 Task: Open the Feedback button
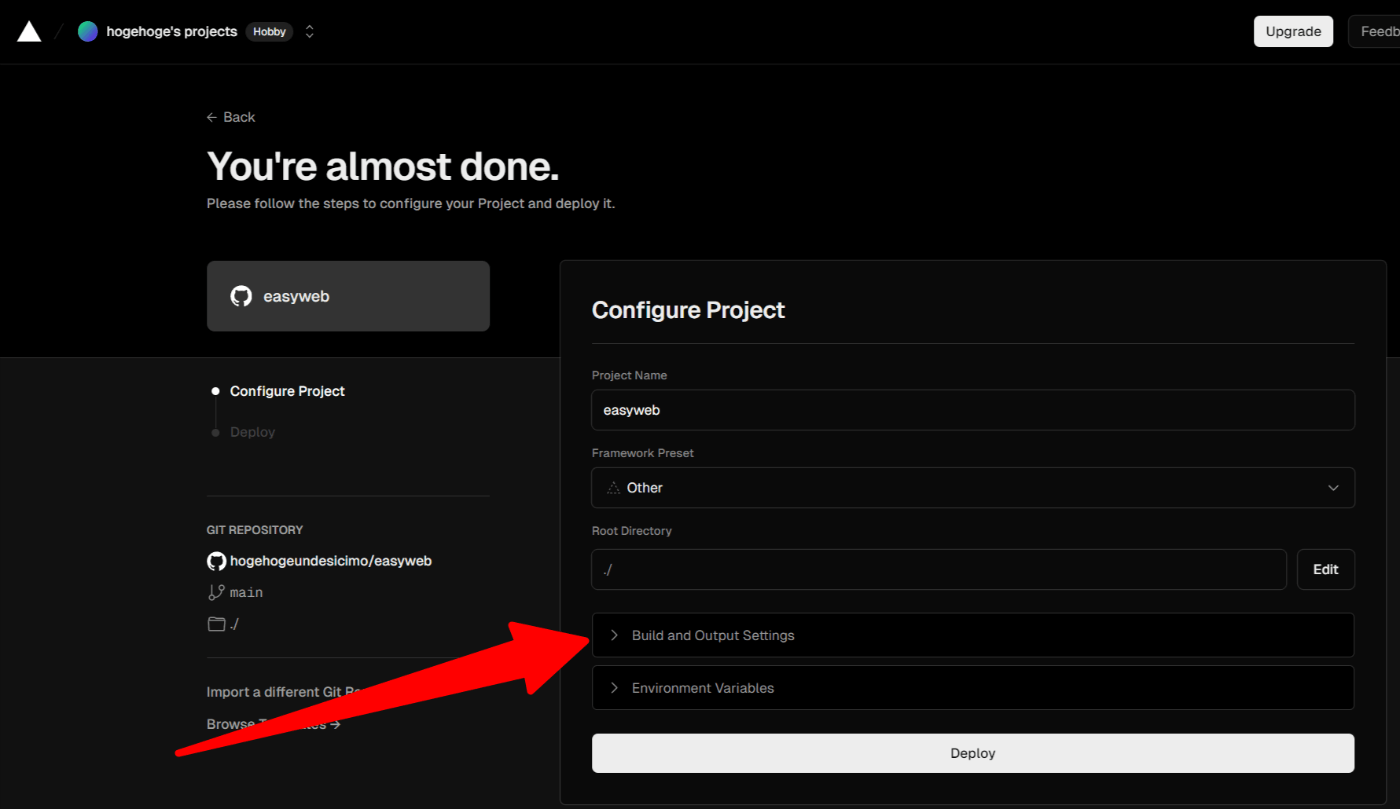[x=1374, y=31]
